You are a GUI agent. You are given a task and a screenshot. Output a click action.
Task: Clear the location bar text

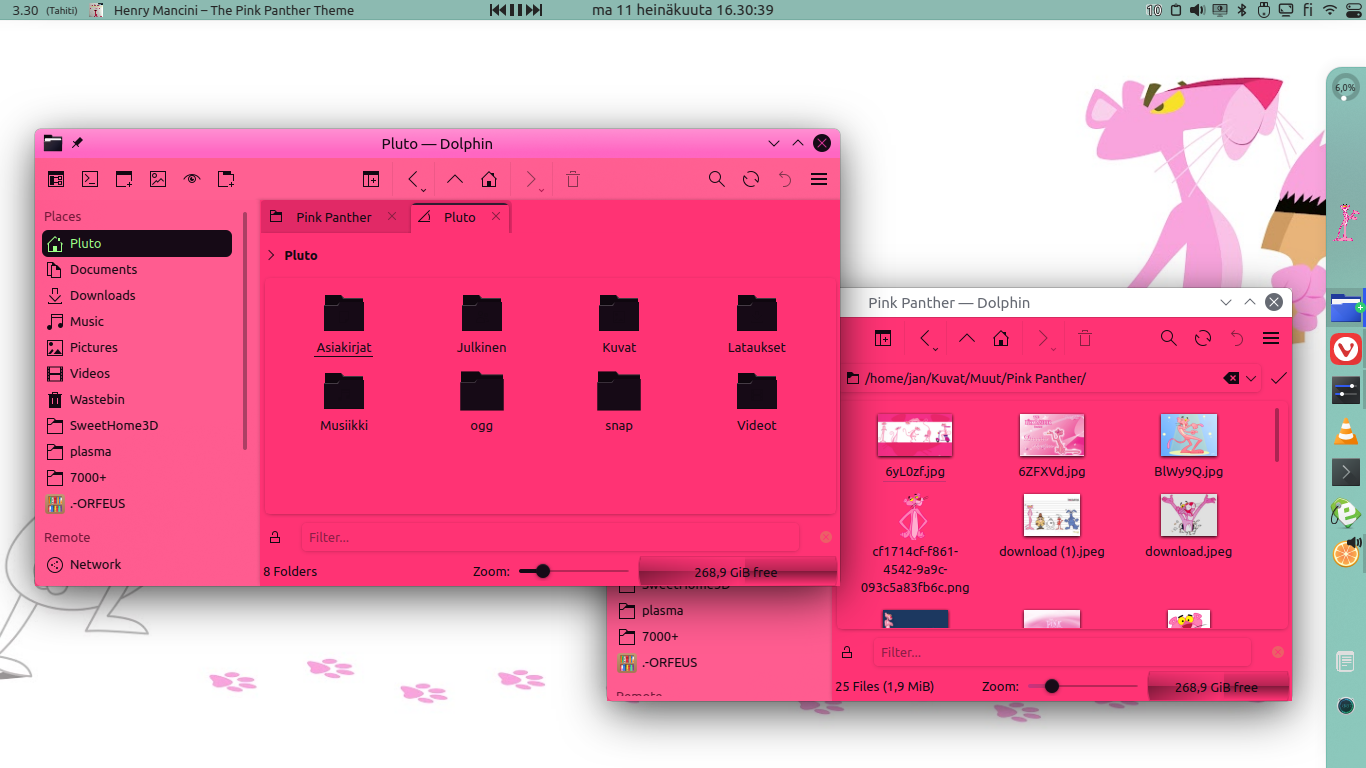(x=1232, y=378)
